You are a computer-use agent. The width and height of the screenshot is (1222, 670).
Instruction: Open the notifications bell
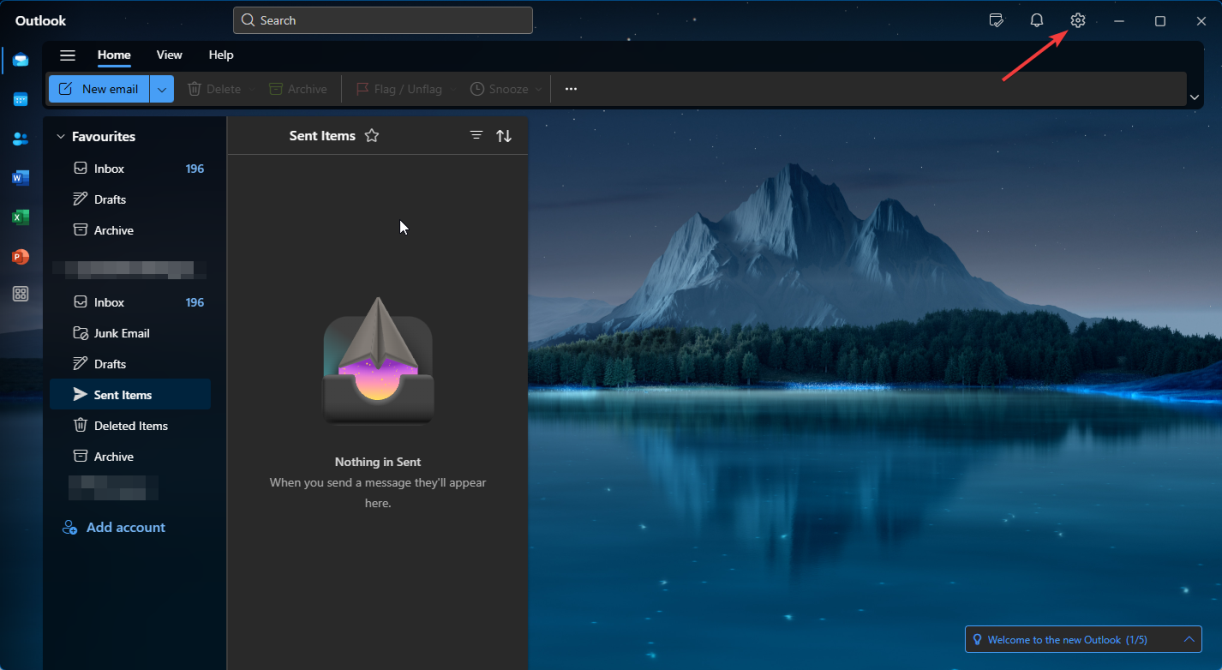[1037, 20]
